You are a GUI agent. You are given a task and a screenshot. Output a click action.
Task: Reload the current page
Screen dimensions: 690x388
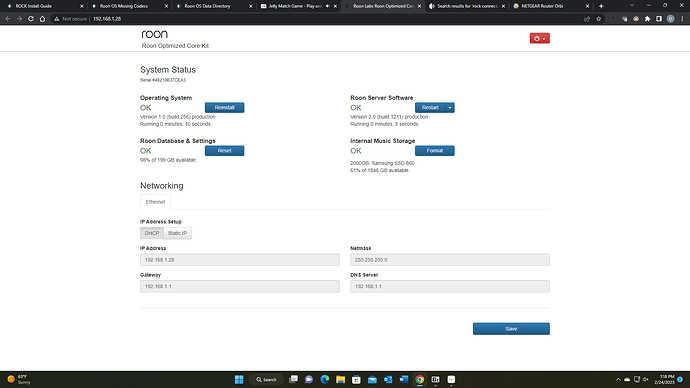point(31,19)
